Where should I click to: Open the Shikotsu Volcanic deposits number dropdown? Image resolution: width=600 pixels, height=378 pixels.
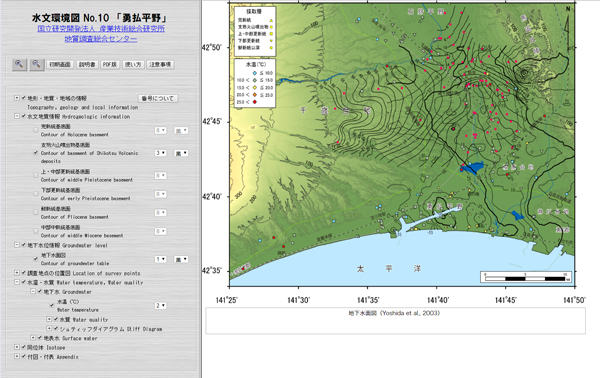[160, 153]
